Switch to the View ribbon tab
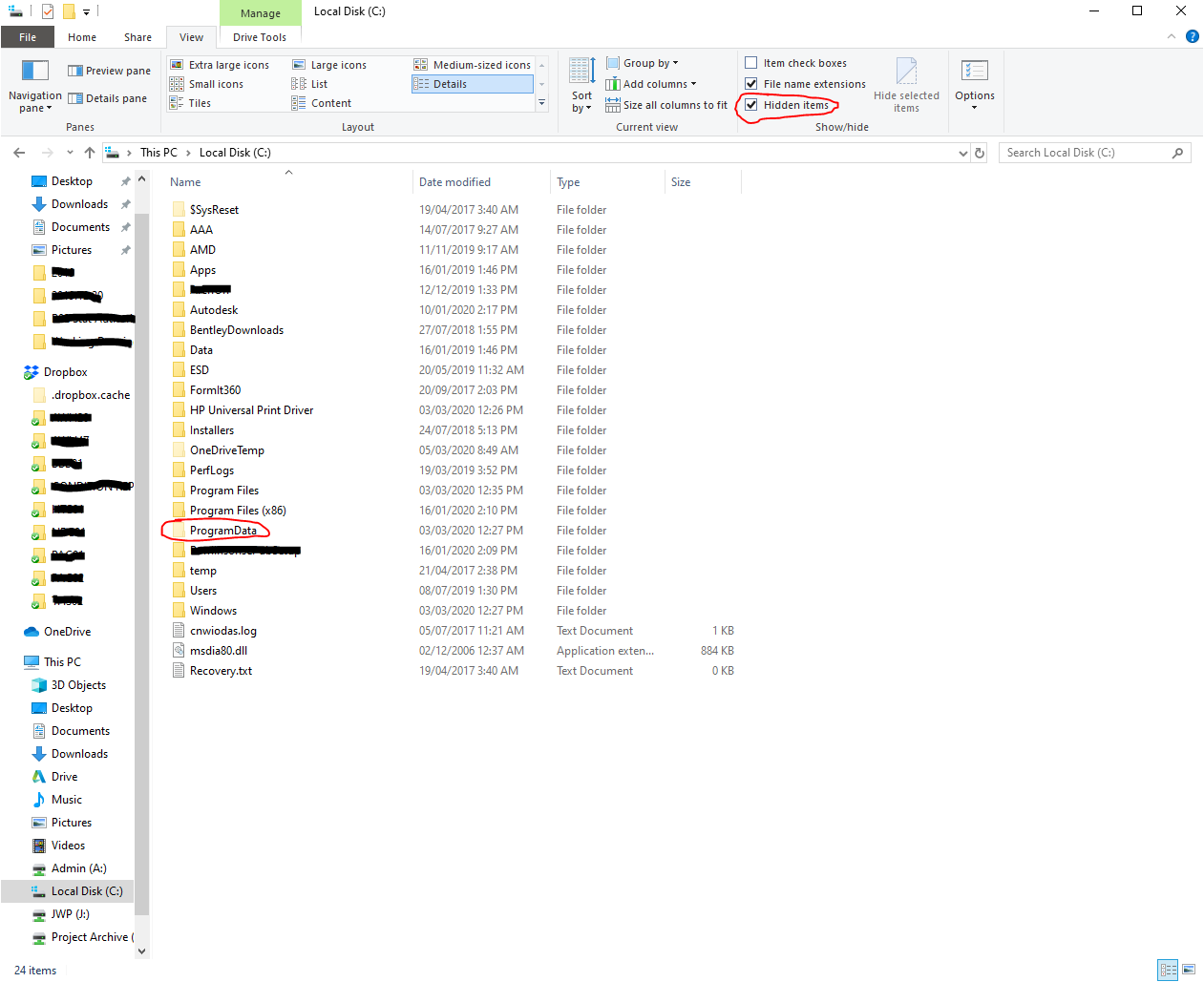Image resolution: width=1204 pixels, height=982 pixels. coord(191,37)
